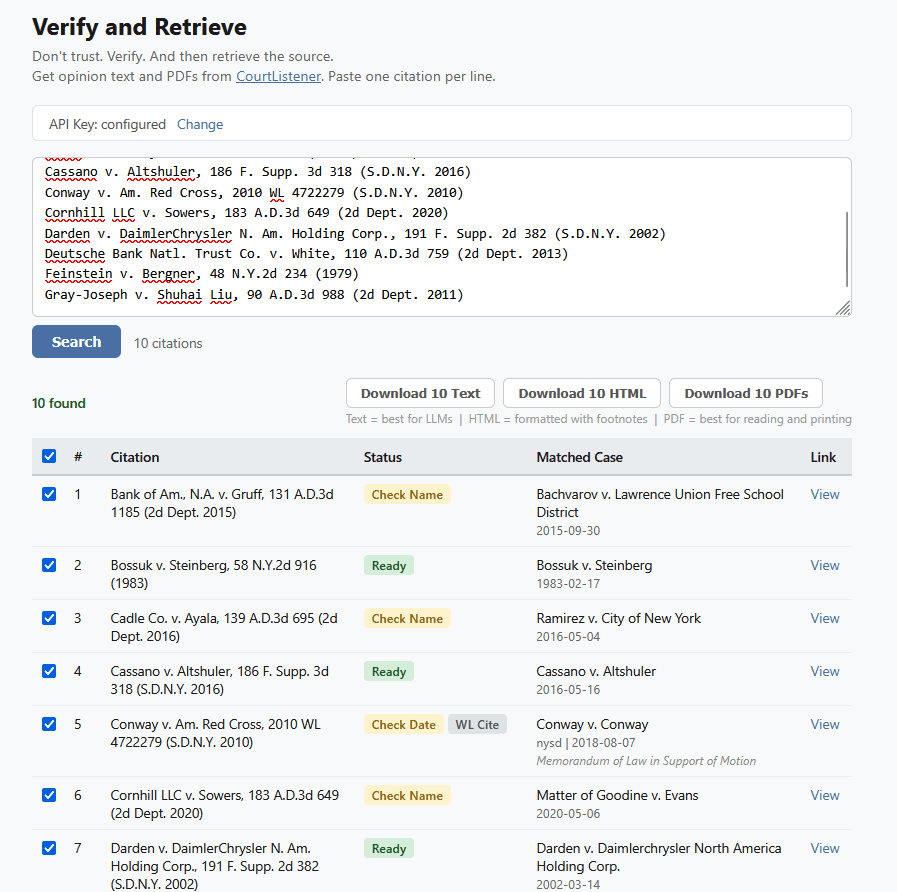Screen dimensions: 897x892
Task: Click the 'API Key: configured' label
Action: 108,124
